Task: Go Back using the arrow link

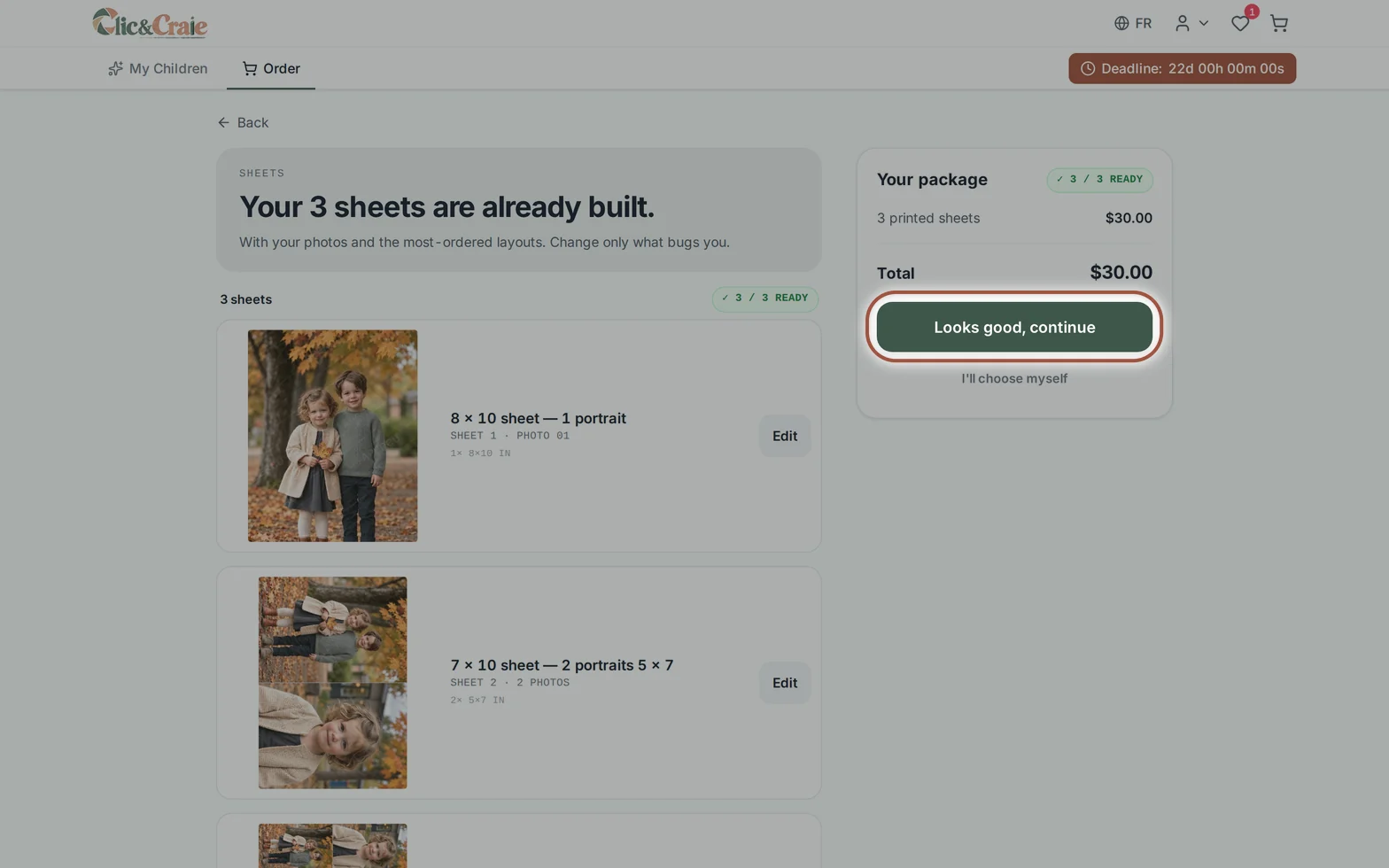Action: pyautogui.click(x=243, y=122)
